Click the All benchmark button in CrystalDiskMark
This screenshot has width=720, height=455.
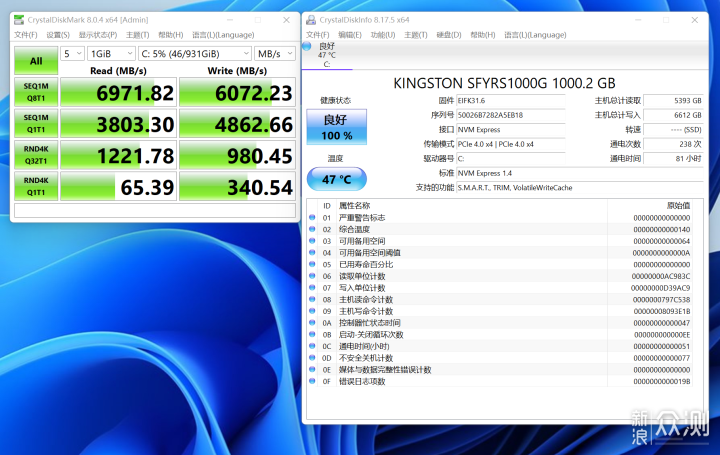36,61
